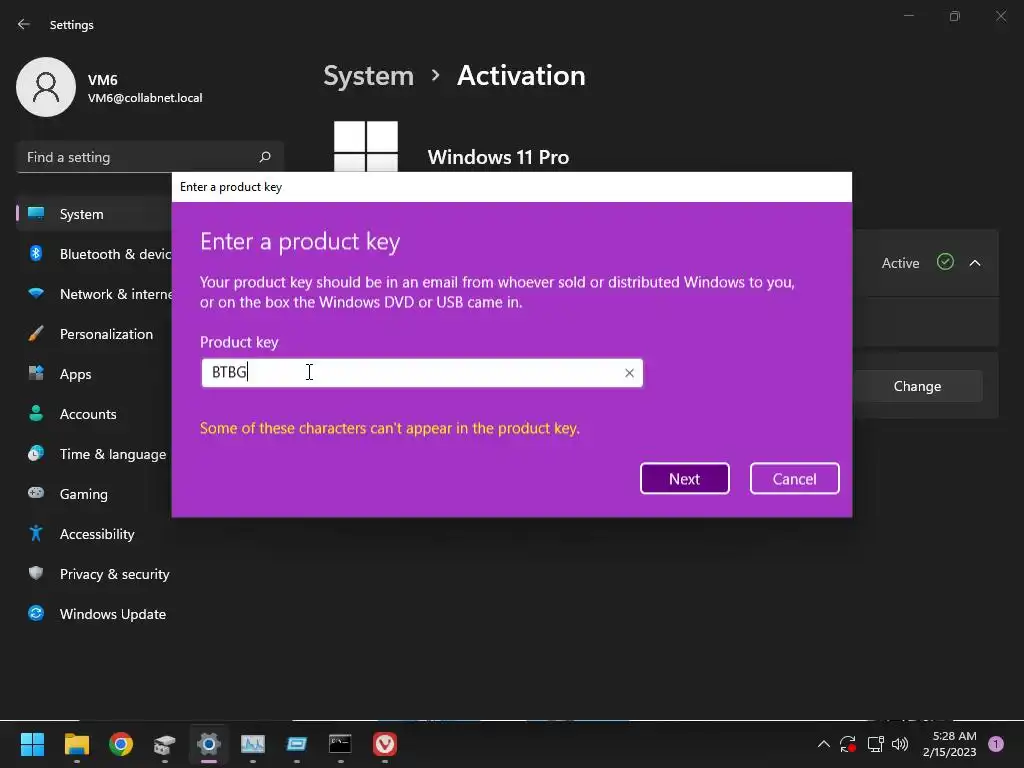This screenshot has height=768, width=1024.
Task: Open the terminal window from taskbar
Action: pyautogui.click(x=340, y=744)
